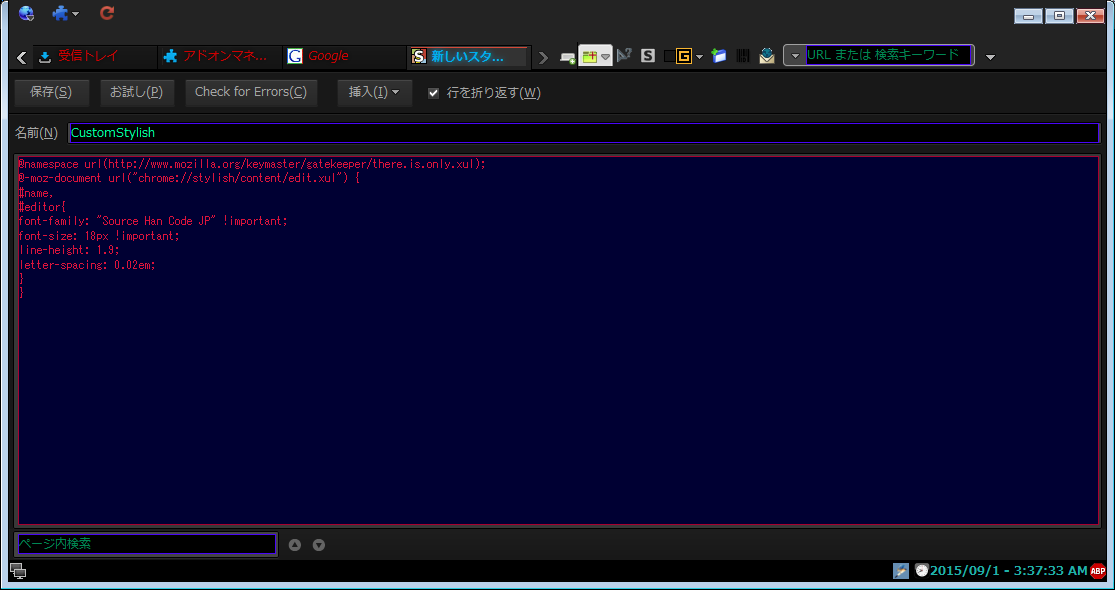This screenshot has height=590, width=1115.
Task: Open the URL bar history dropdown arrow
Action: pos(795,56)
